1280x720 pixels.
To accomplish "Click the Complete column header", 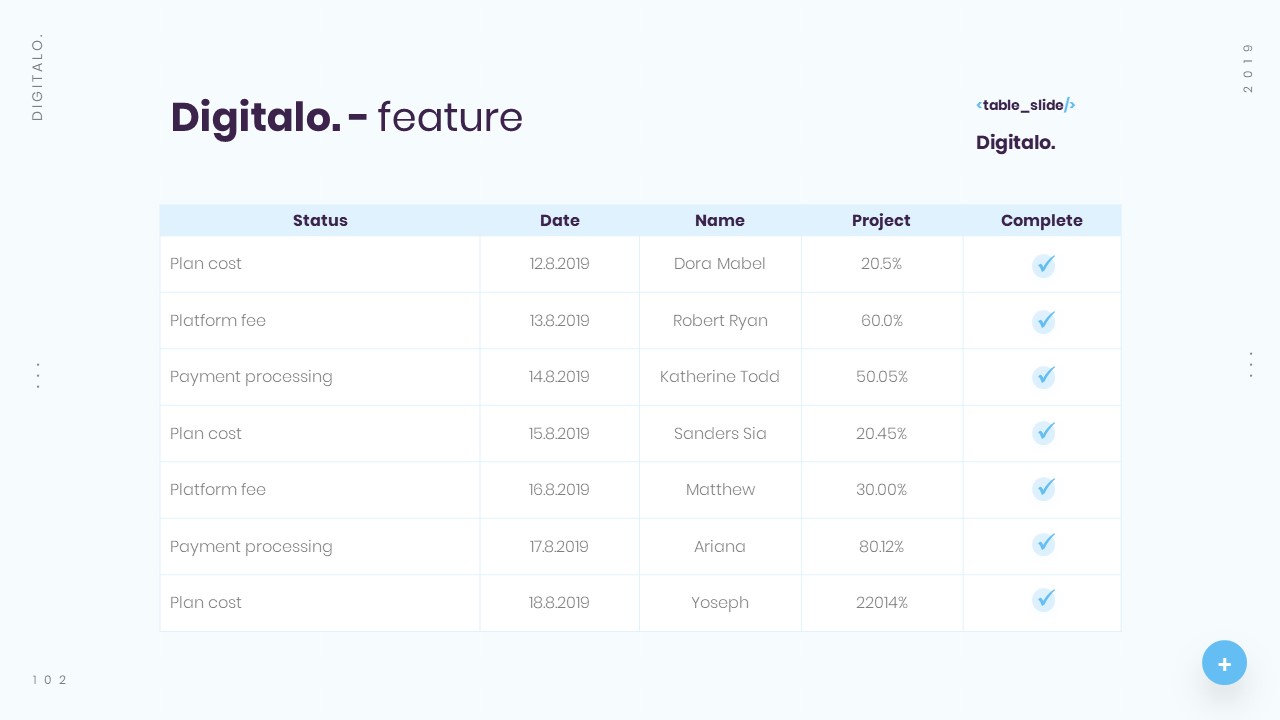I will click(1042, 221).
